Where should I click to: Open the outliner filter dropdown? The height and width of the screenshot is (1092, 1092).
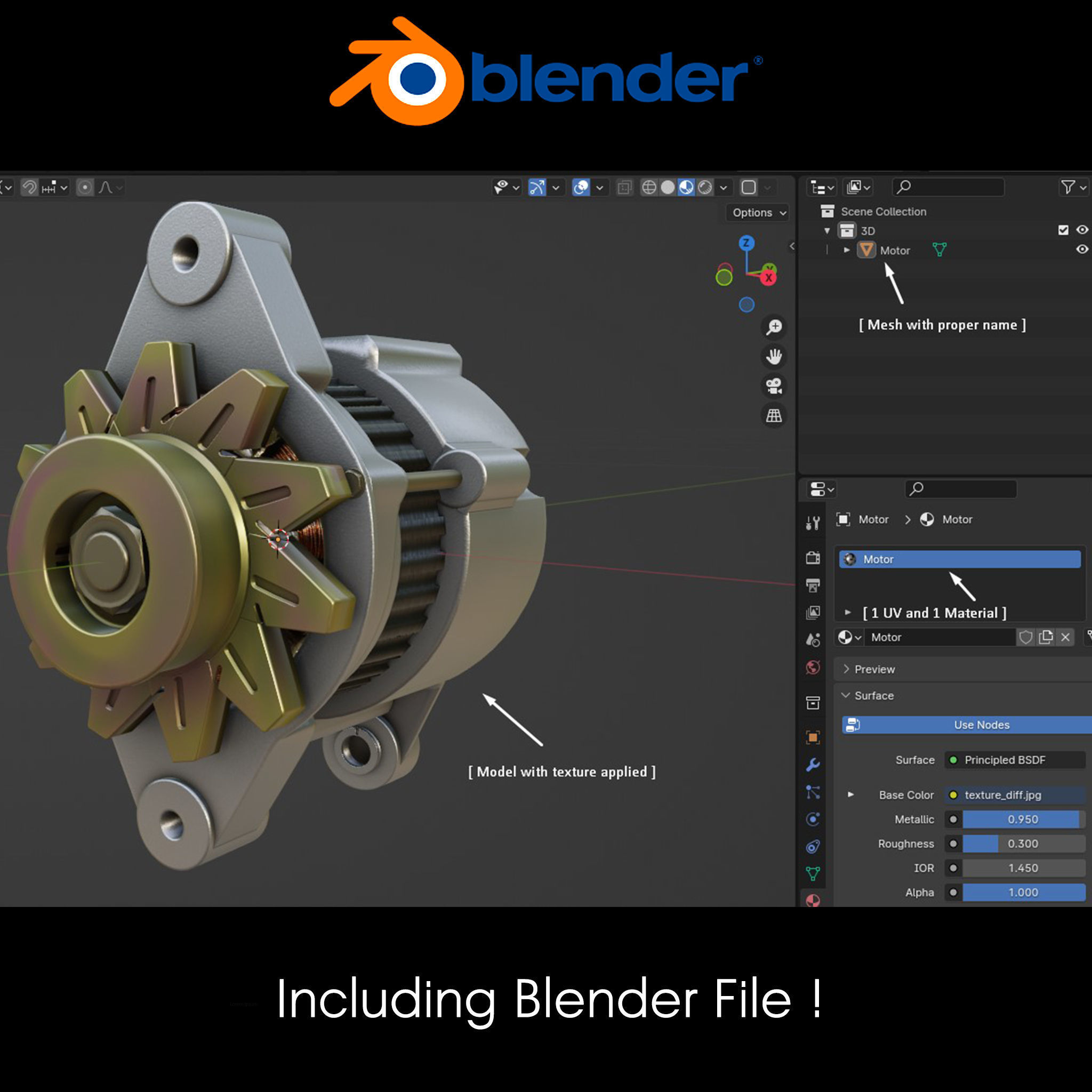click(1073, 187)
